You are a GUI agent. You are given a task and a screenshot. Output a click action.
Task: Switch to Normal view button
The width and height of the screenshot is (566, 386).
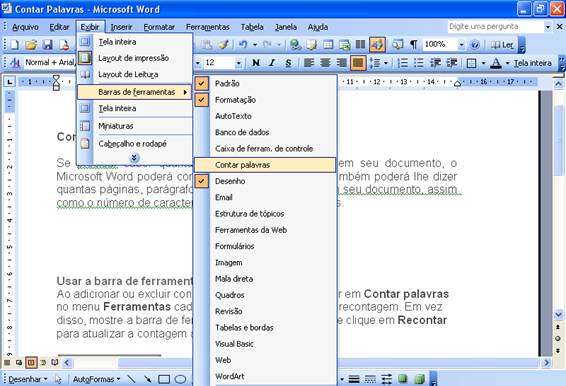click(x=7, y=362)
